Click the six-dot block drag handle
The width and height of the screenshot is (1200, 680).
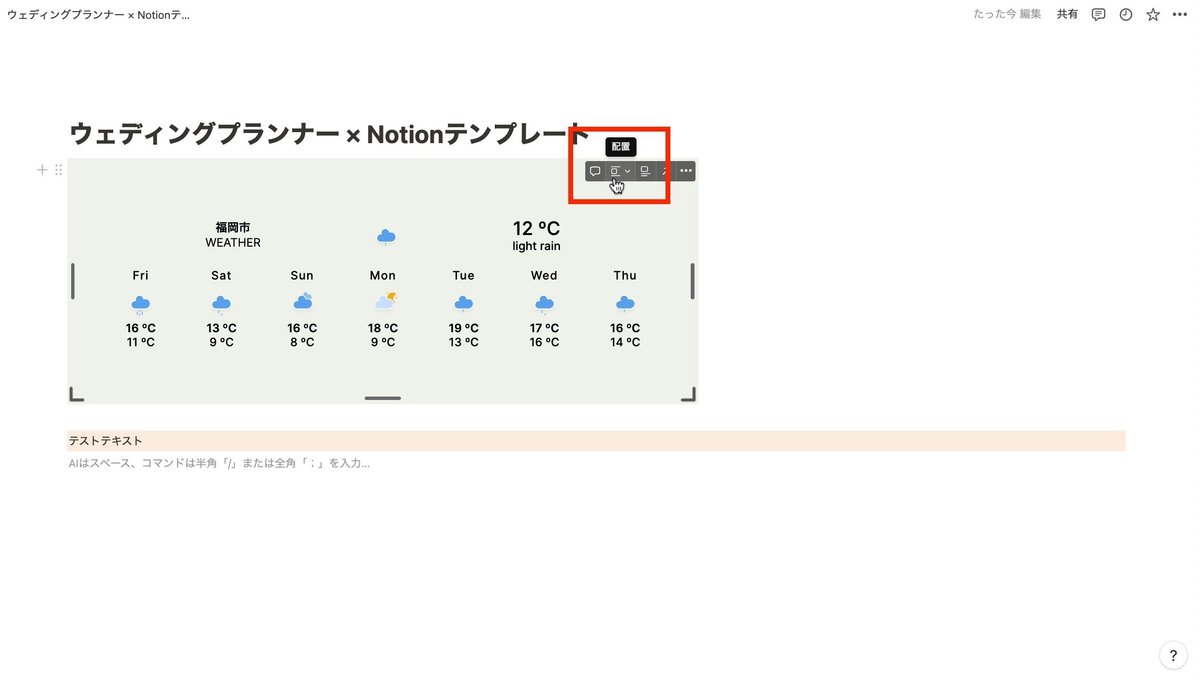(x=58, y=170)
